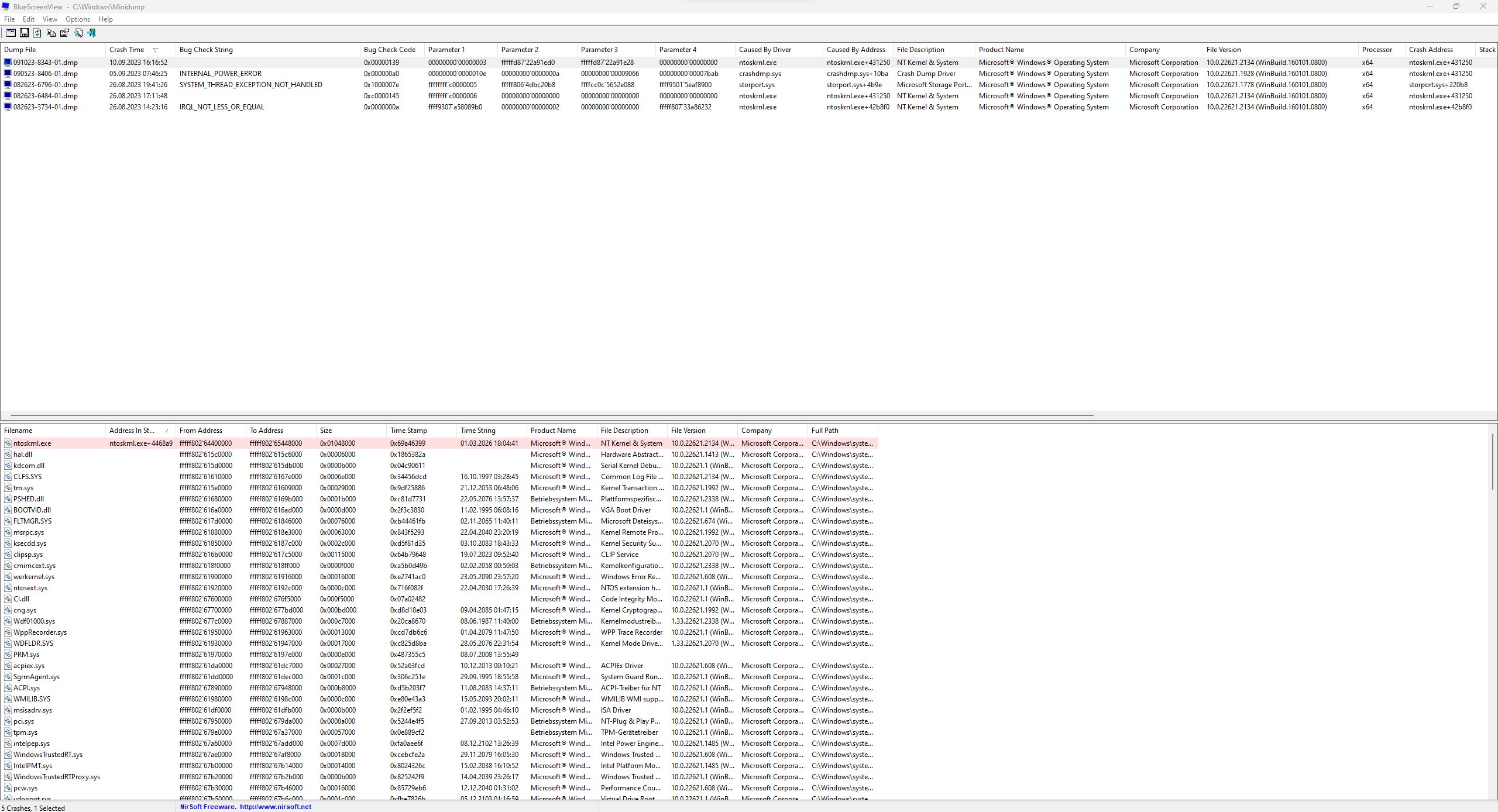The image size is (1498, 812).
Task: Copy selected items via the copy icon
Action: click(x=51, y=33)
